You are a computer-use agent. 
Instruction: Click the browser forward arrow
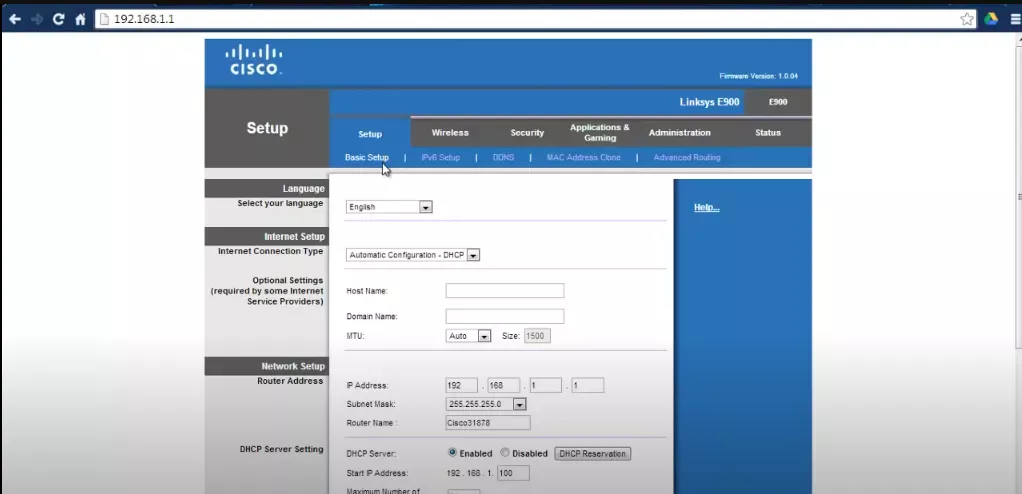point(37,20)
